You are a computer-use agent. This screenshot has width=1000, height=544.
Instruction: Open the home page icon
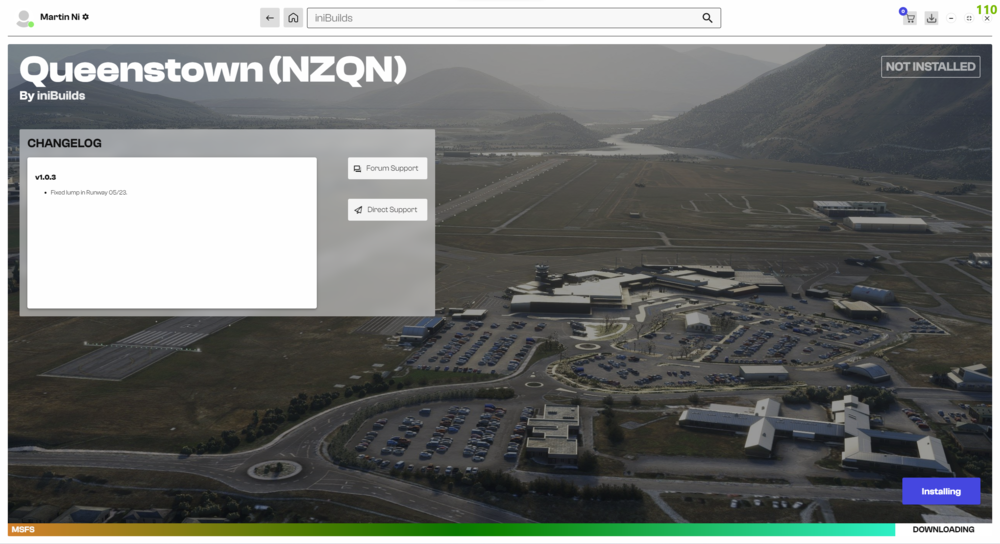click(x=293, y=18)
